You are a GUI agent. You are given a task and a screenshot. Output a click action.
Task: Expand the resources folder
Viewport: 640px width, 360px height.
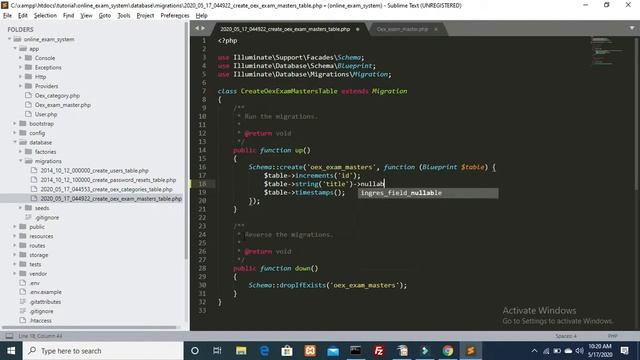click(x=15, y=236)
